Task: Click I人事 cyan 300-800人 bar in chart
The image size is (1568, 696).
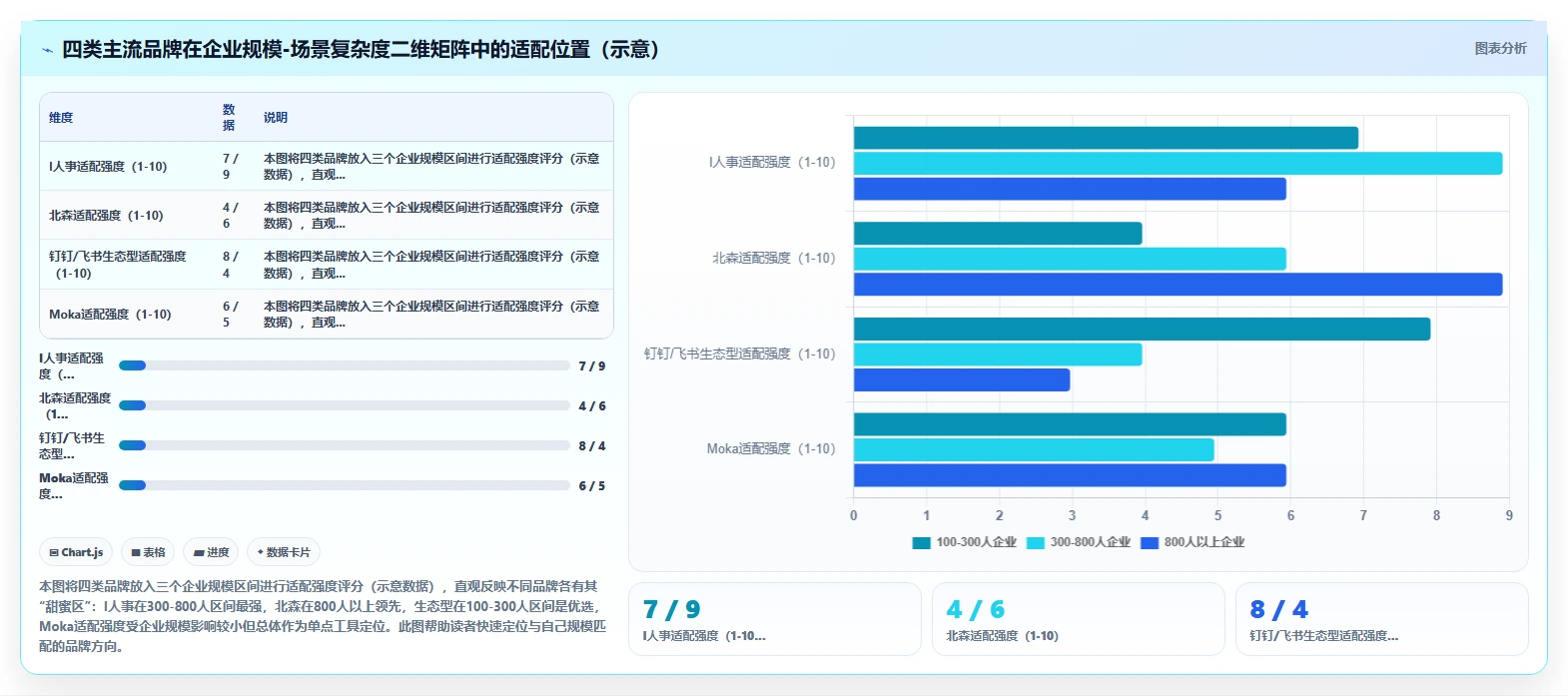Action: coord(1177,163)
